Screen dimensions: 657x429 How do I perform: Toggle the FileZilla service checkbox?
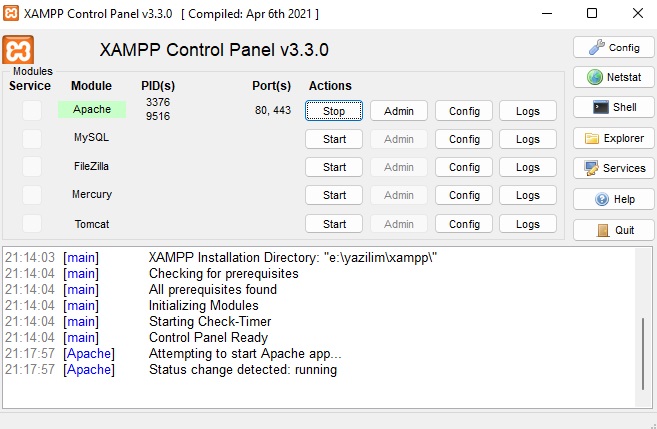(32, 167)
